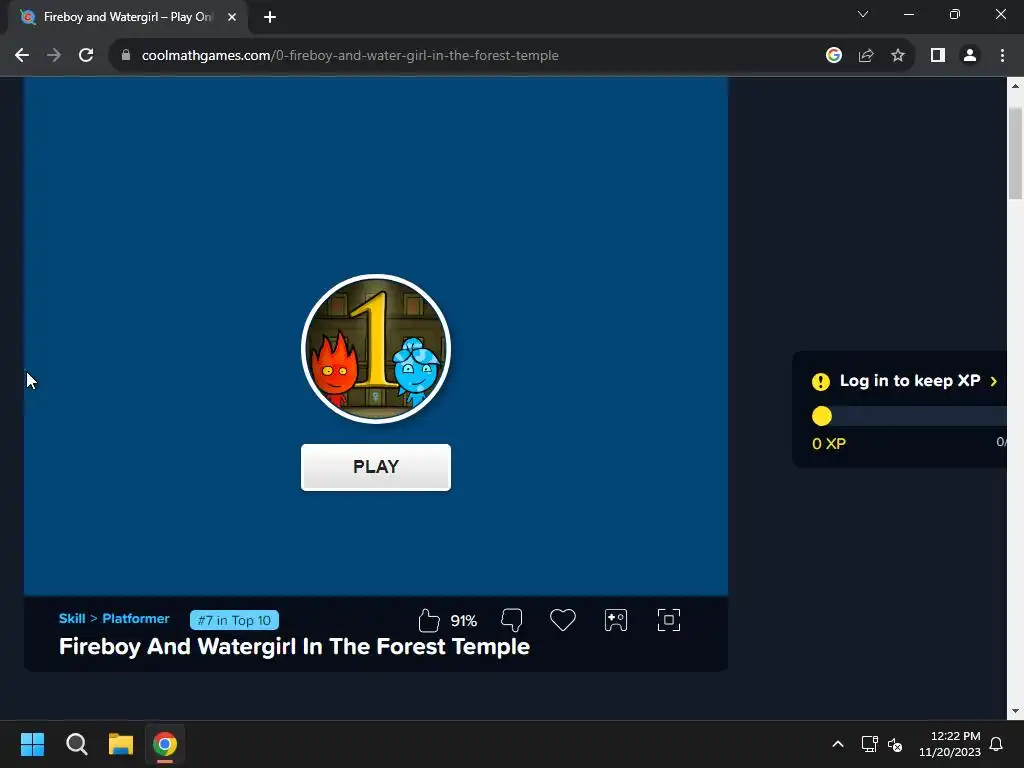Open the notifications bell
This screenshot has height=768, width=1024.
pyautogui.click(x=997, y=744)
